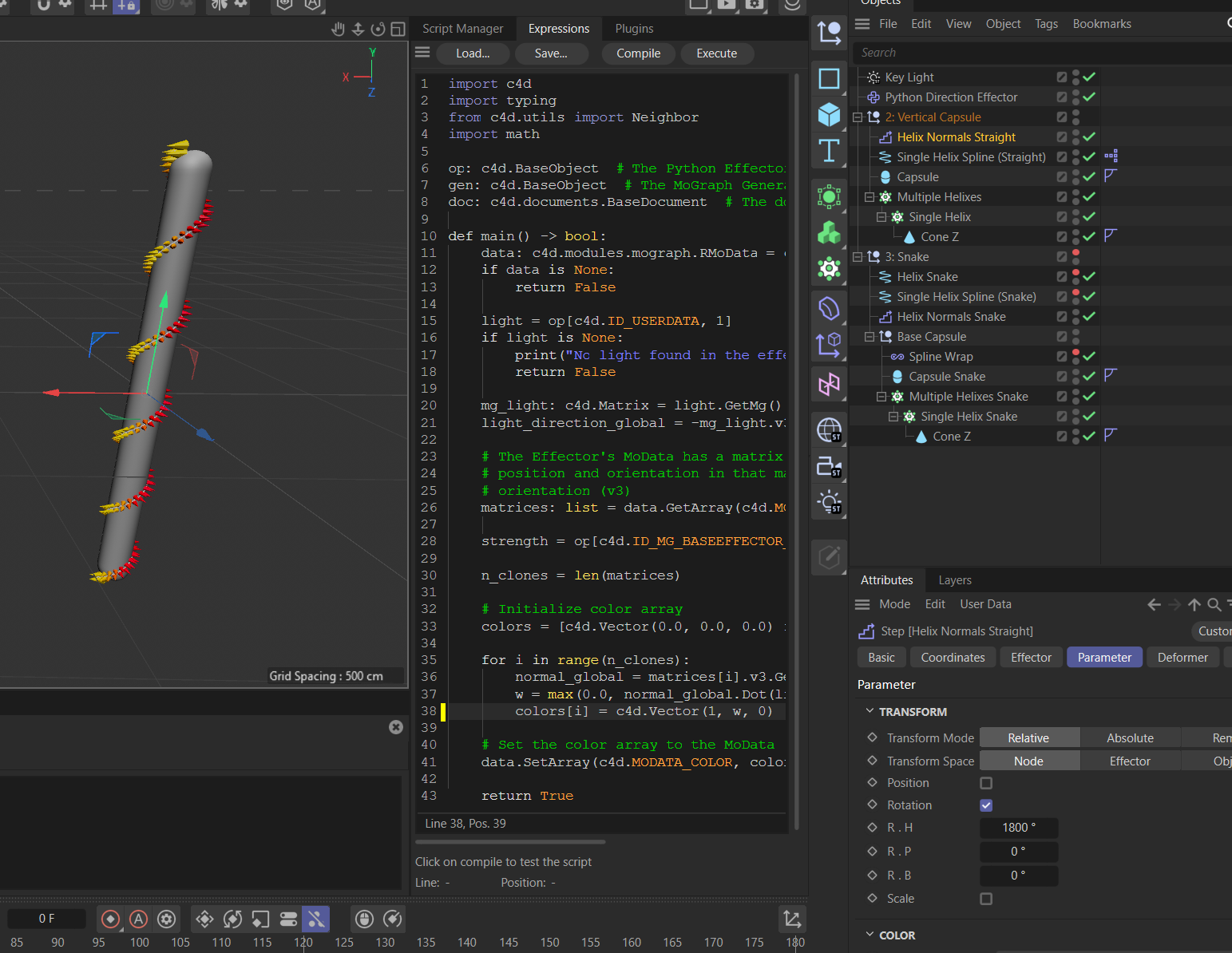Enable the Position checkbox
This screenshot has width=1232, height=953.
pyautogui.click(x=986, y=783)
